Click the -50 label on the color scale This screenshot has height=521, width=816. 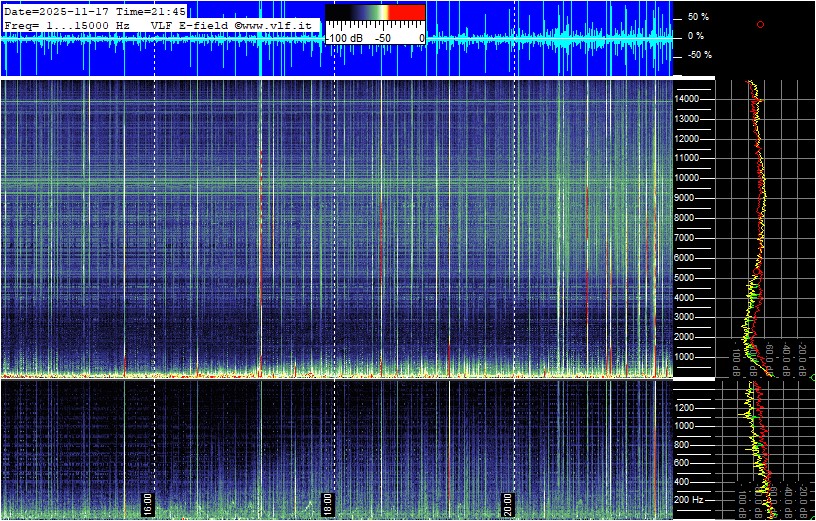click(x=382, y=38)
